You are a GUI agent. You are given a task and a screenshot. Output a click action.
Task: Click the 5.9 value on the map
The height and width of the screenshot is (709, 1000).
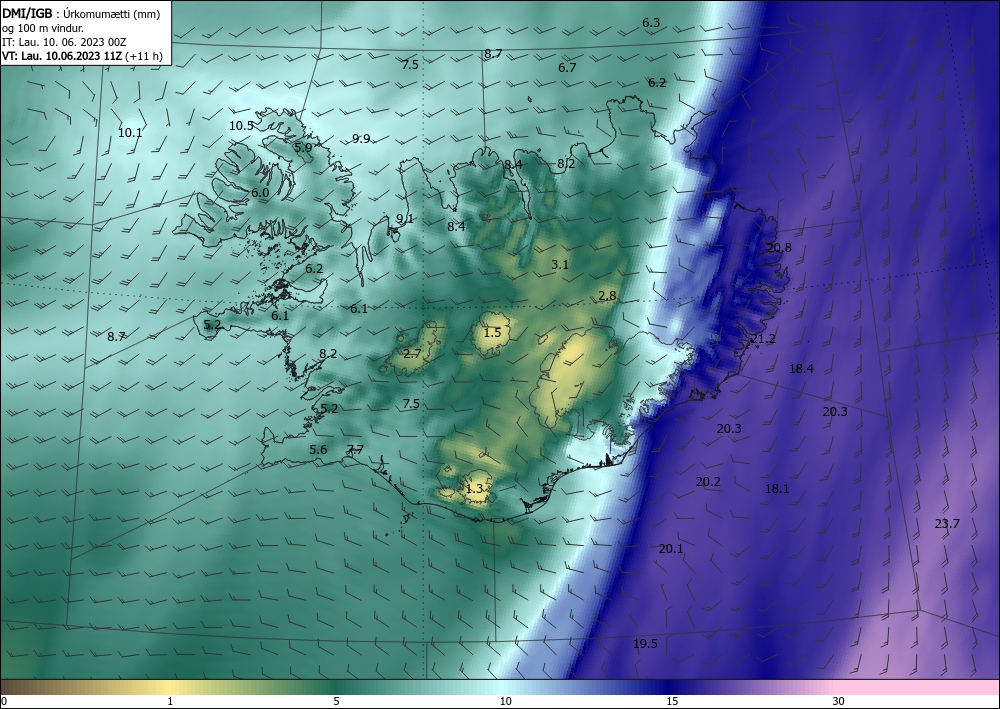[x=303, y=147]
